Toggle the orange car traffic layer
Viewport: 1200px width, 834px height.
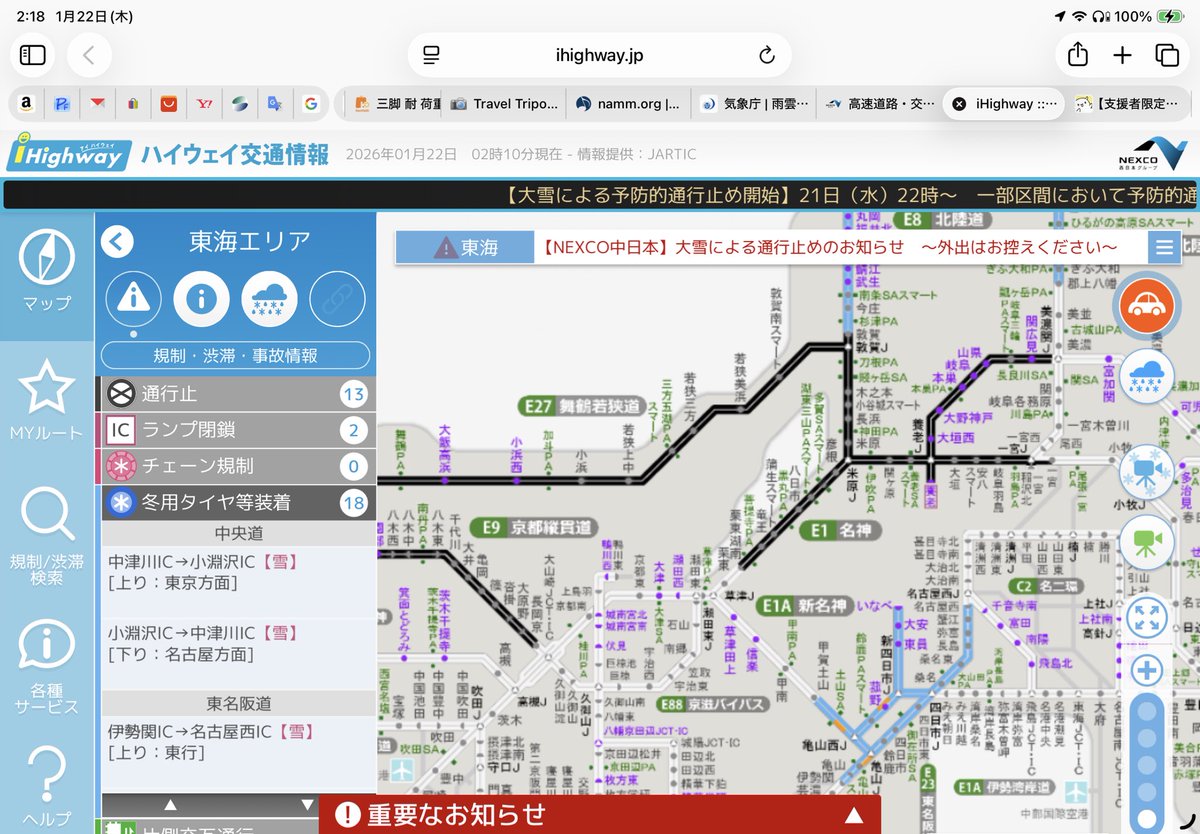(x=1146, y=306)
